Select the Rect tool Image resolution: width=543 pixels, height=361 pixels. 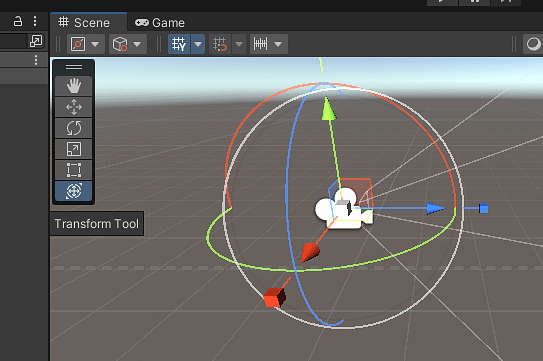pos(73,170)
